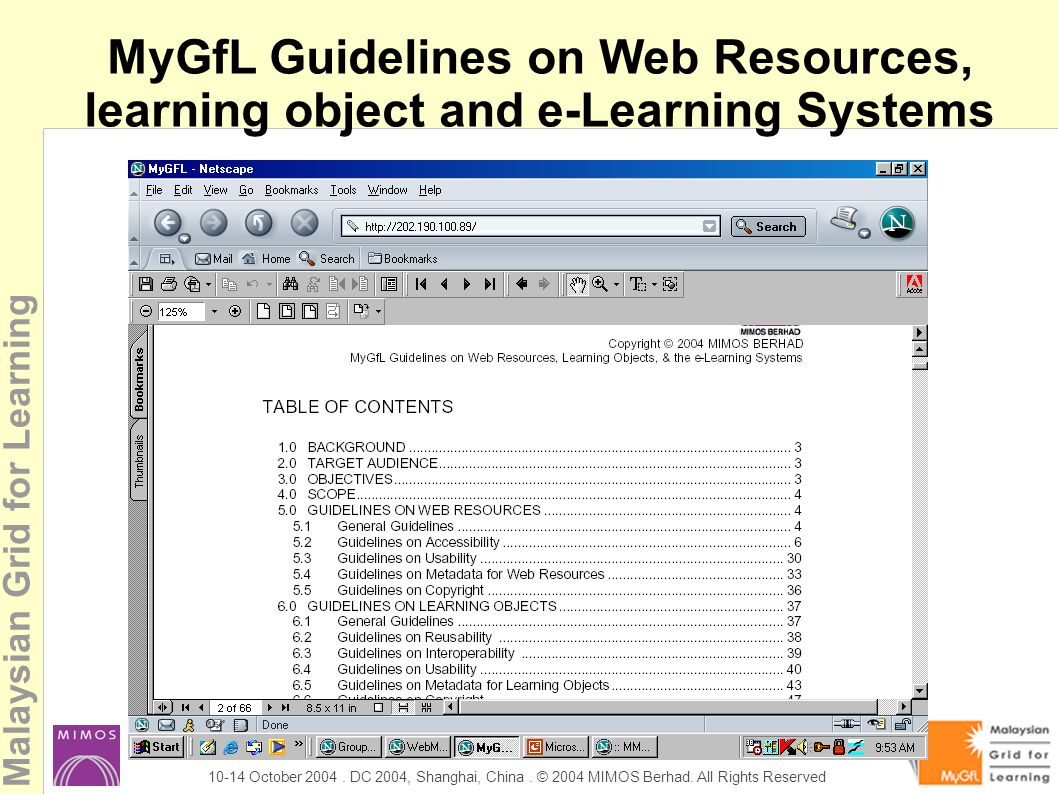Click the Acrobat printer icon
Viewport: 1058px width, 794px height.
coord(169,284)
